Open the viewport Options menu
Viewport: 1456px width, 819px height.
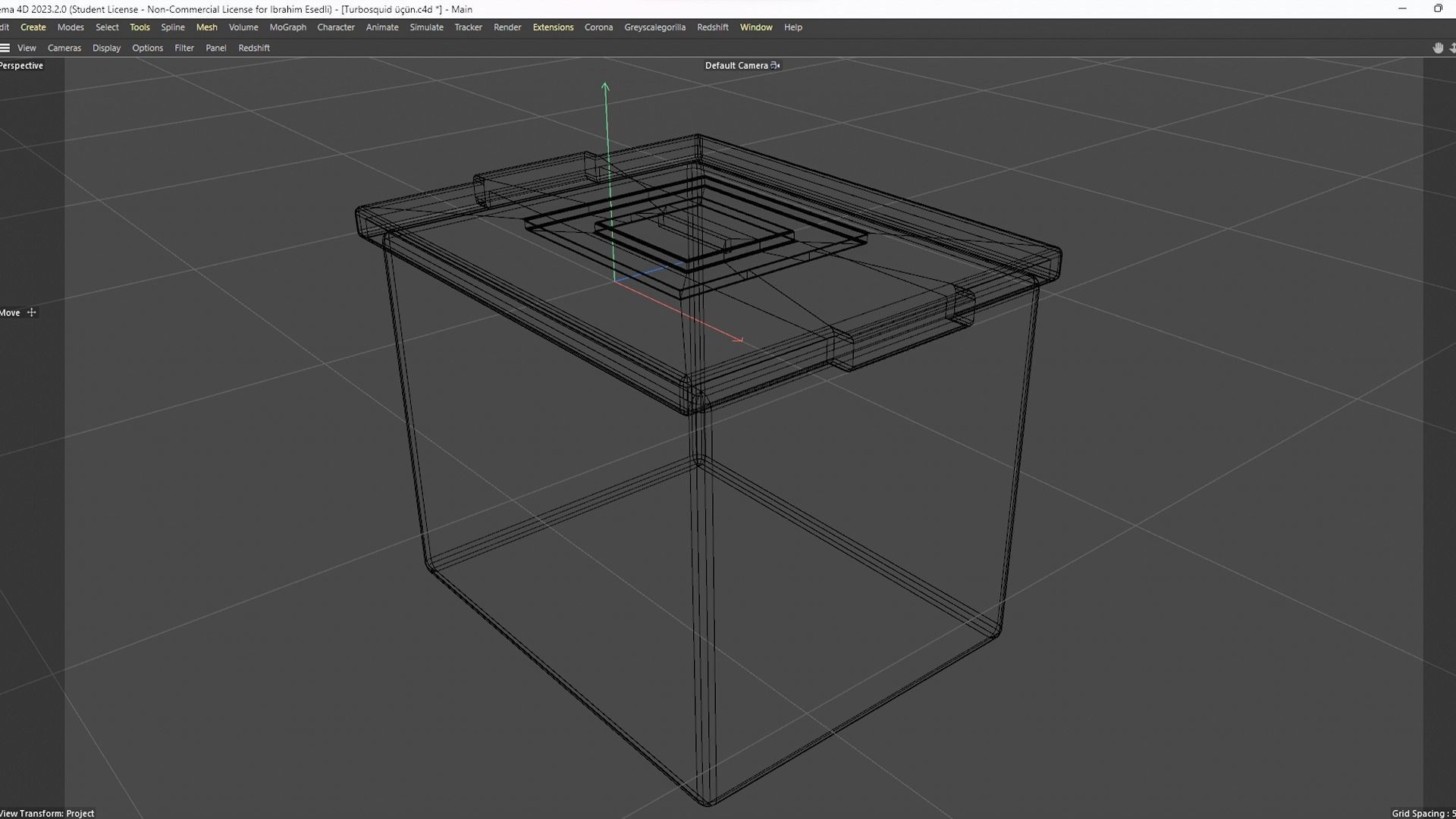coord(147,48)
